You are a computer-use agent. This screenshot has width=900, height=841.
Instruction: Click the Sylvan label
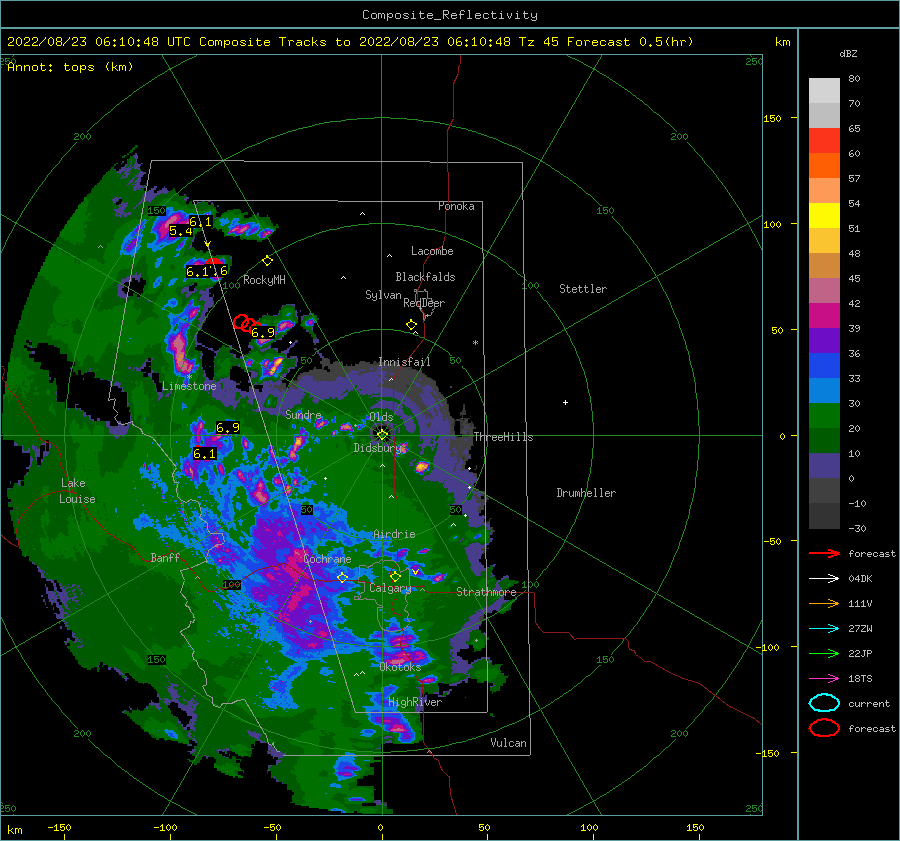point(383,295)
